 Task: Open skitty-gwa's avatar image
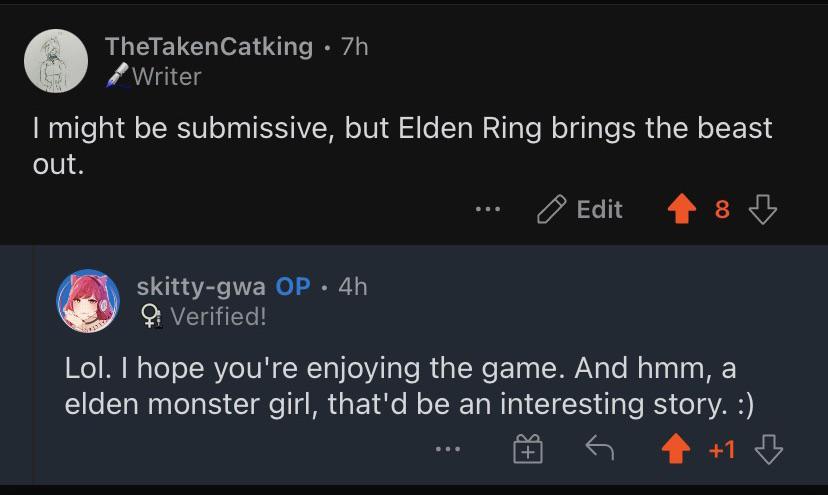click(x=88, y=300)
